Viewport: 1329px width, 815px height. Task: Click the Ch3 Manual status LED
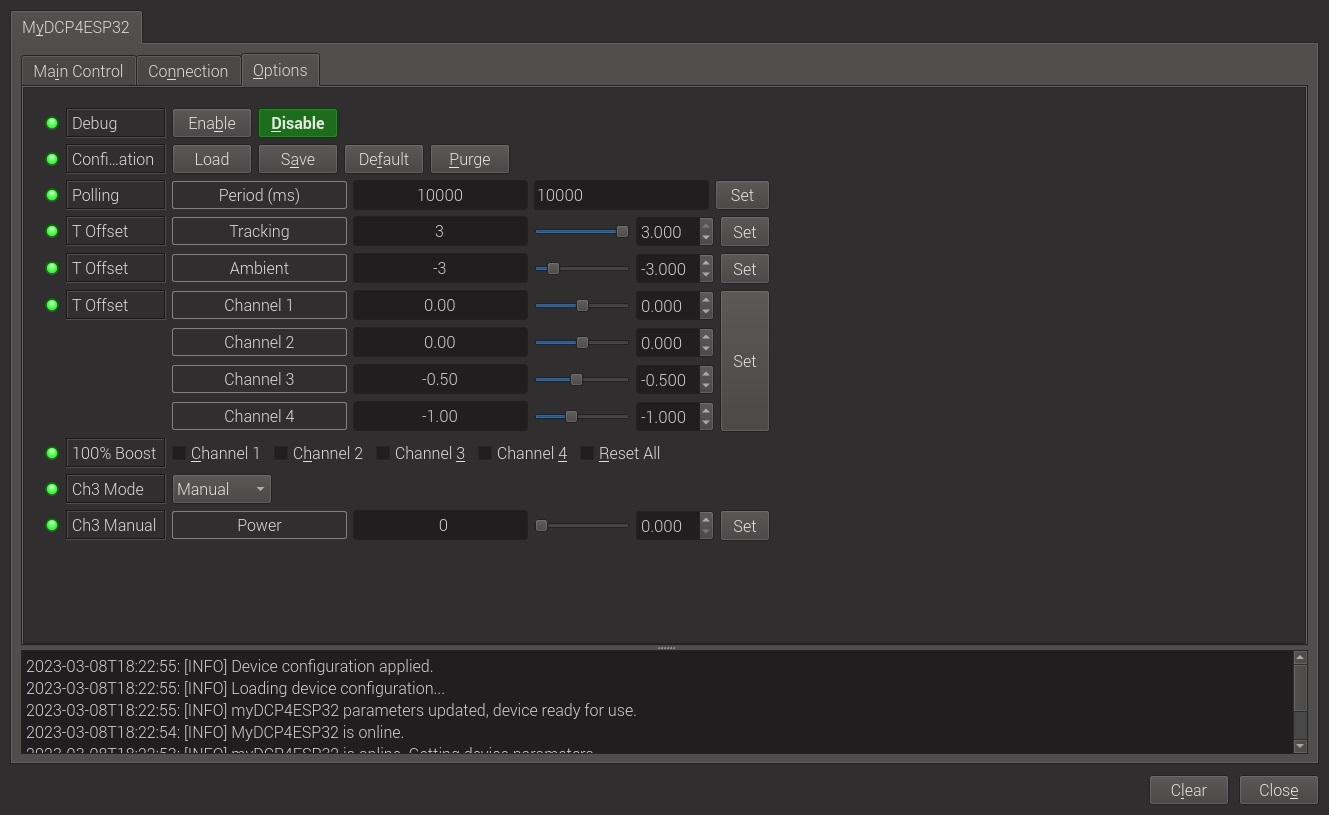52,525
